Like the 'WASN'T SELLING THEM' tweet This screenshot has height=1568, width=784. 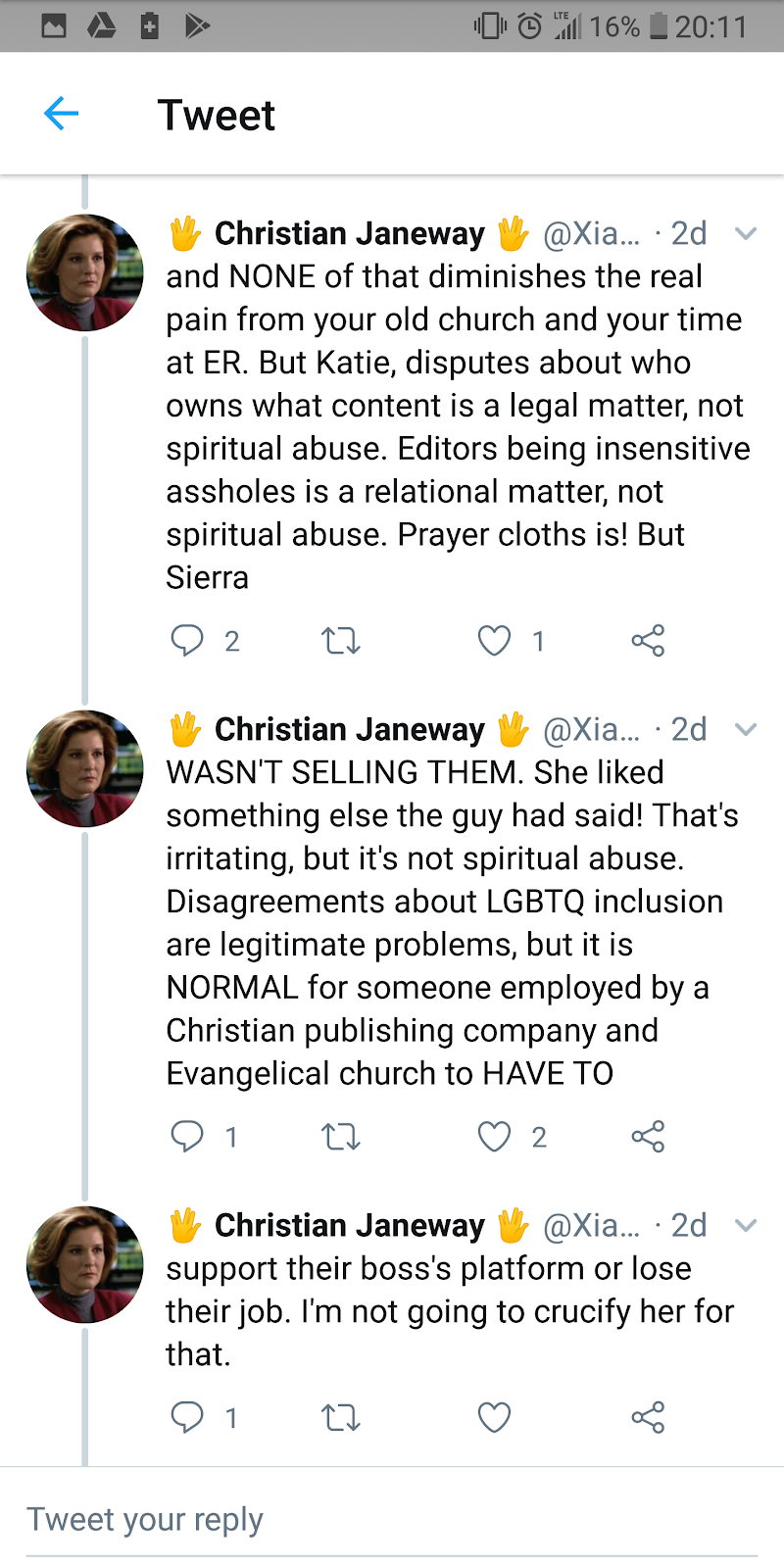point(494,1137)
